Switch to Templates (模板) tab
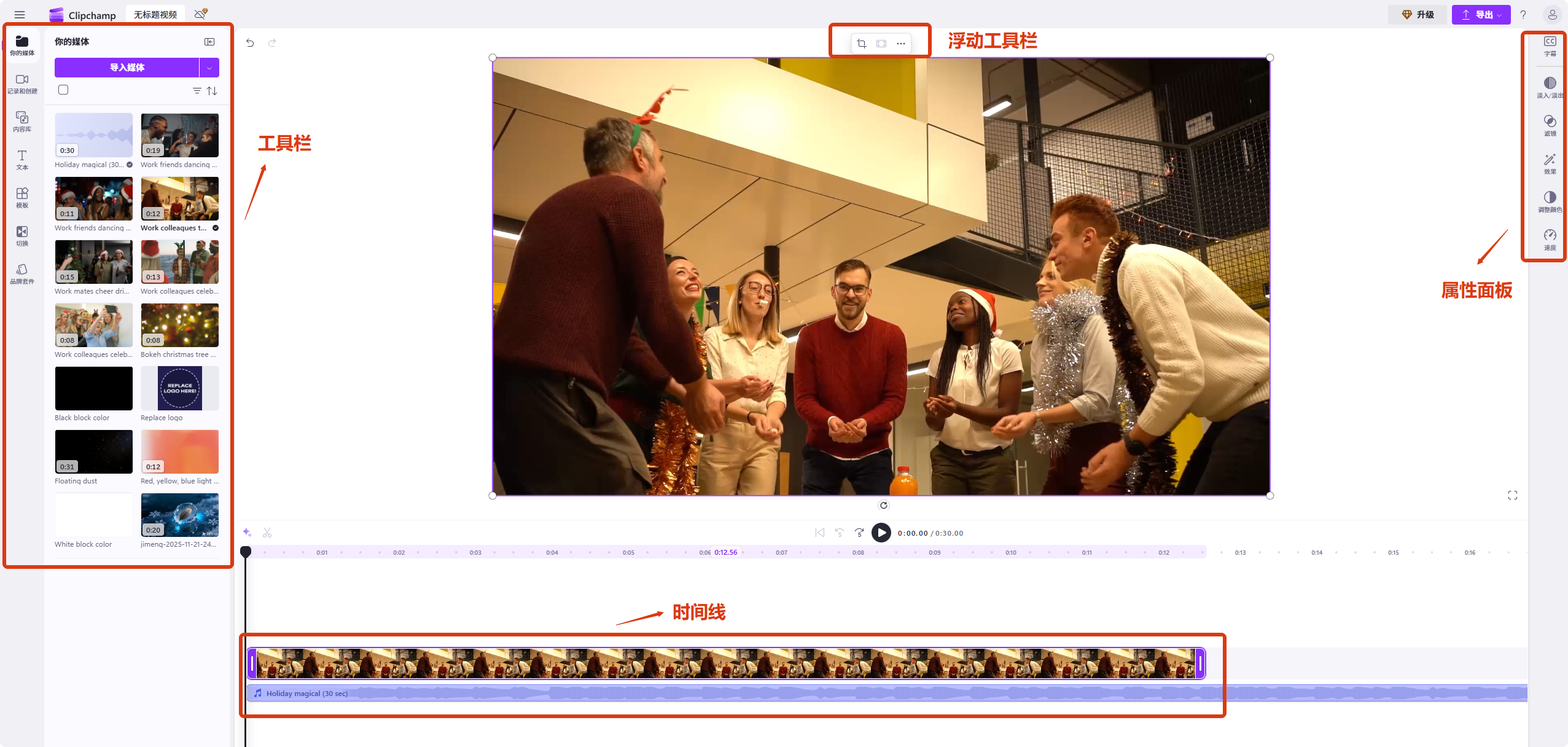This screenshot has width=1568, height=747. click(x=22, y=197)
